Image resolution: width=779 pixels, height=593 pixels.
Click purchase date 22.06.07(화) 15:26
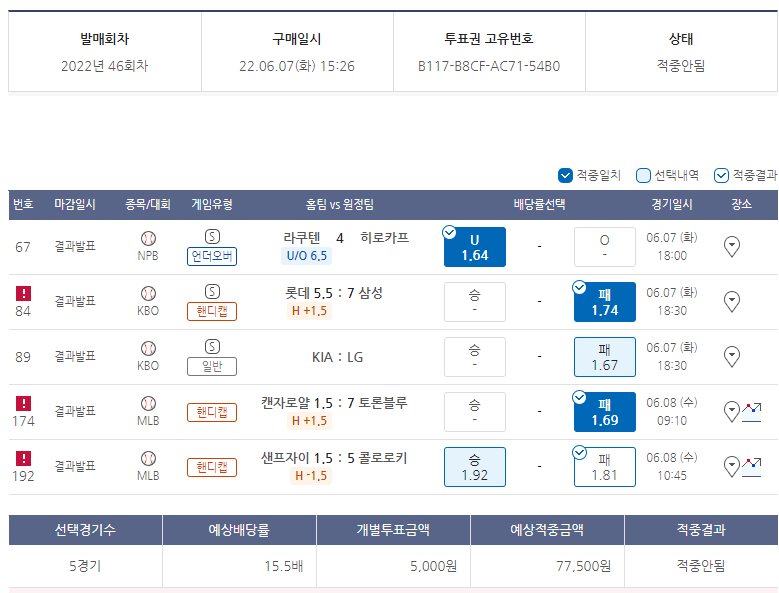(x=297, y=67)
